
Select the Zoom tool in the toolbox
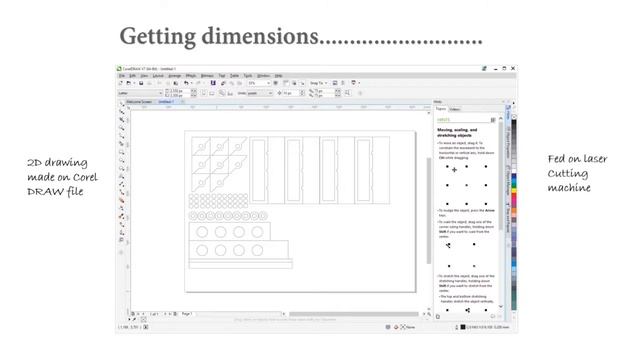(x=122, y=128)
